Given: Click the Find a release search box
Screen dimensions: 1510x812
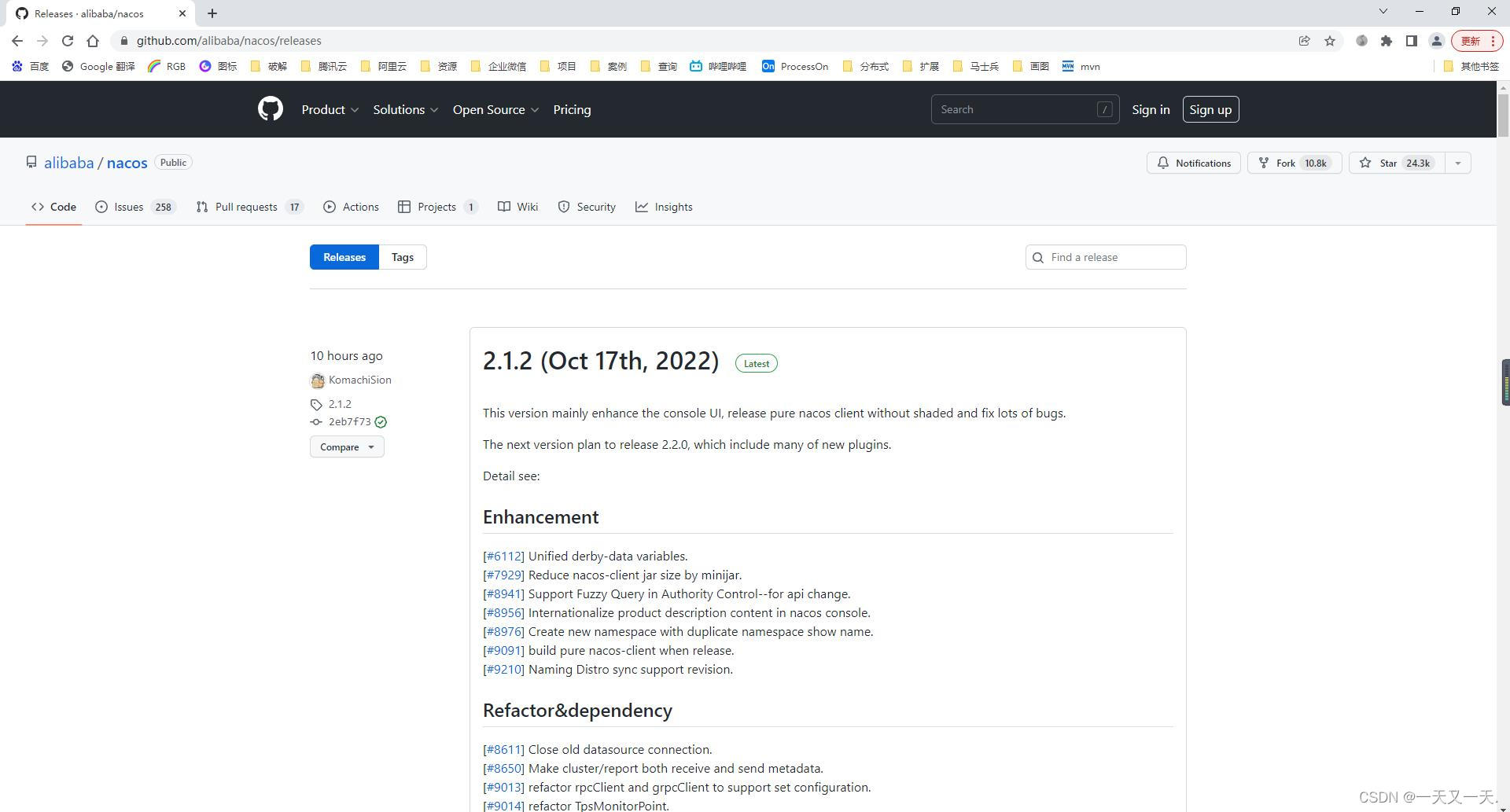Looking at the screenshot, I should pyautogui.click(x=1106, y=257).
